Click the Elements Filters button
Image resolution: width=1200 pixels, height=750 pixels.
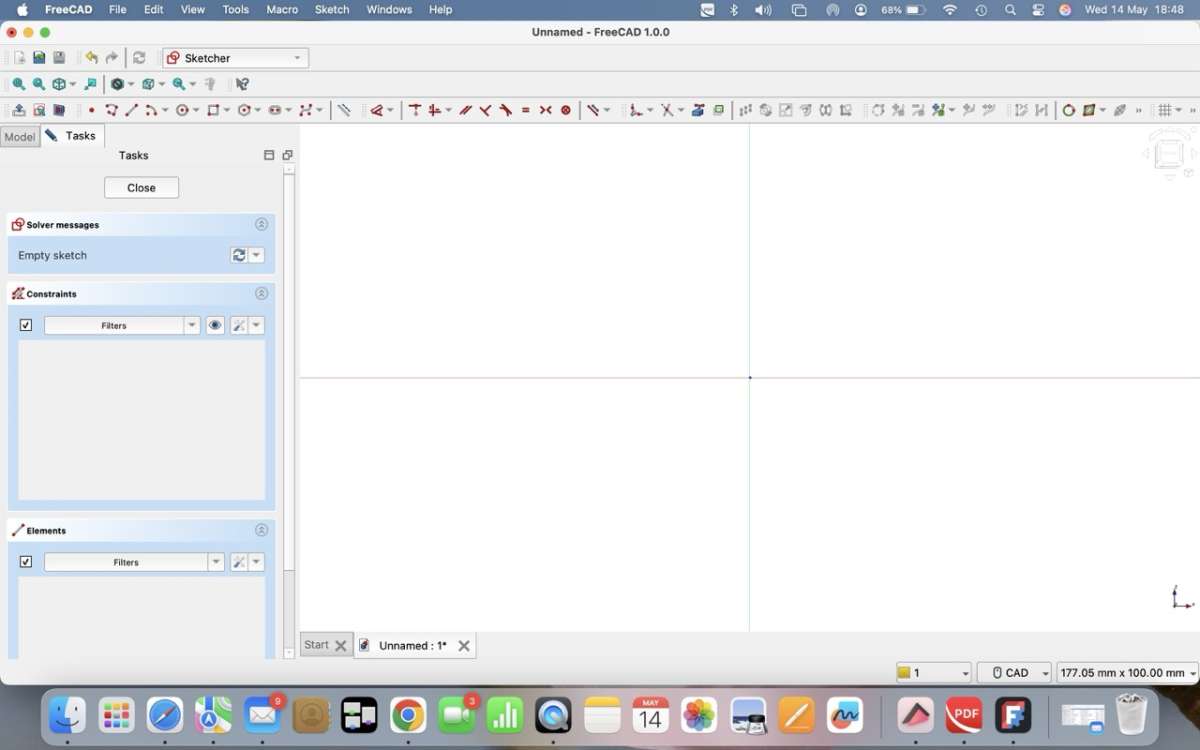tap(126, 562)
